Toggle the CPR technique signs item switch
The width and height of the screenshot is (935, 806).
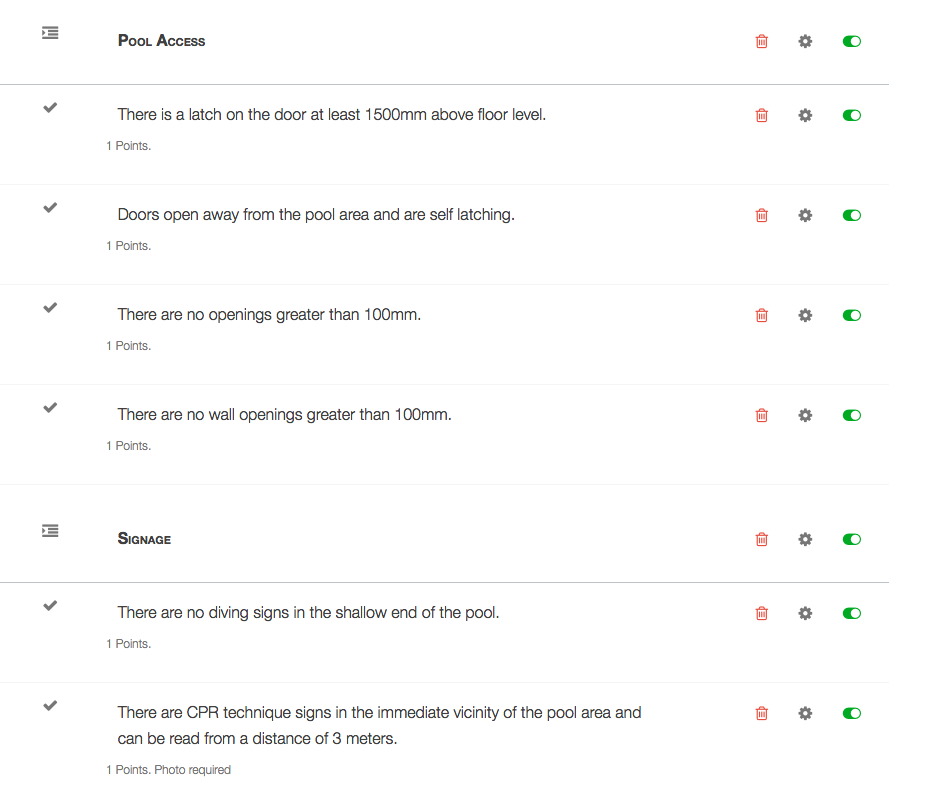[x=852, y=713]
